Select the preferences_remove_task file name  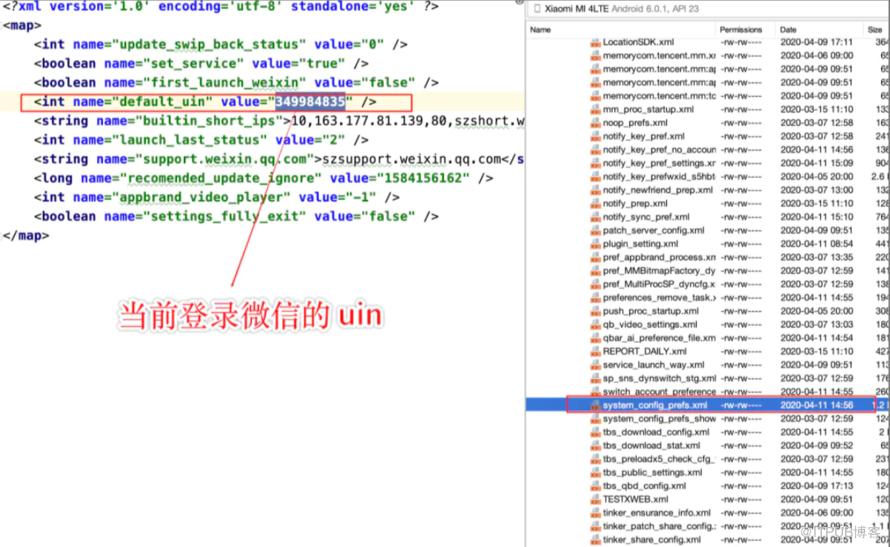pyautogui.click(x=659, y=297)
